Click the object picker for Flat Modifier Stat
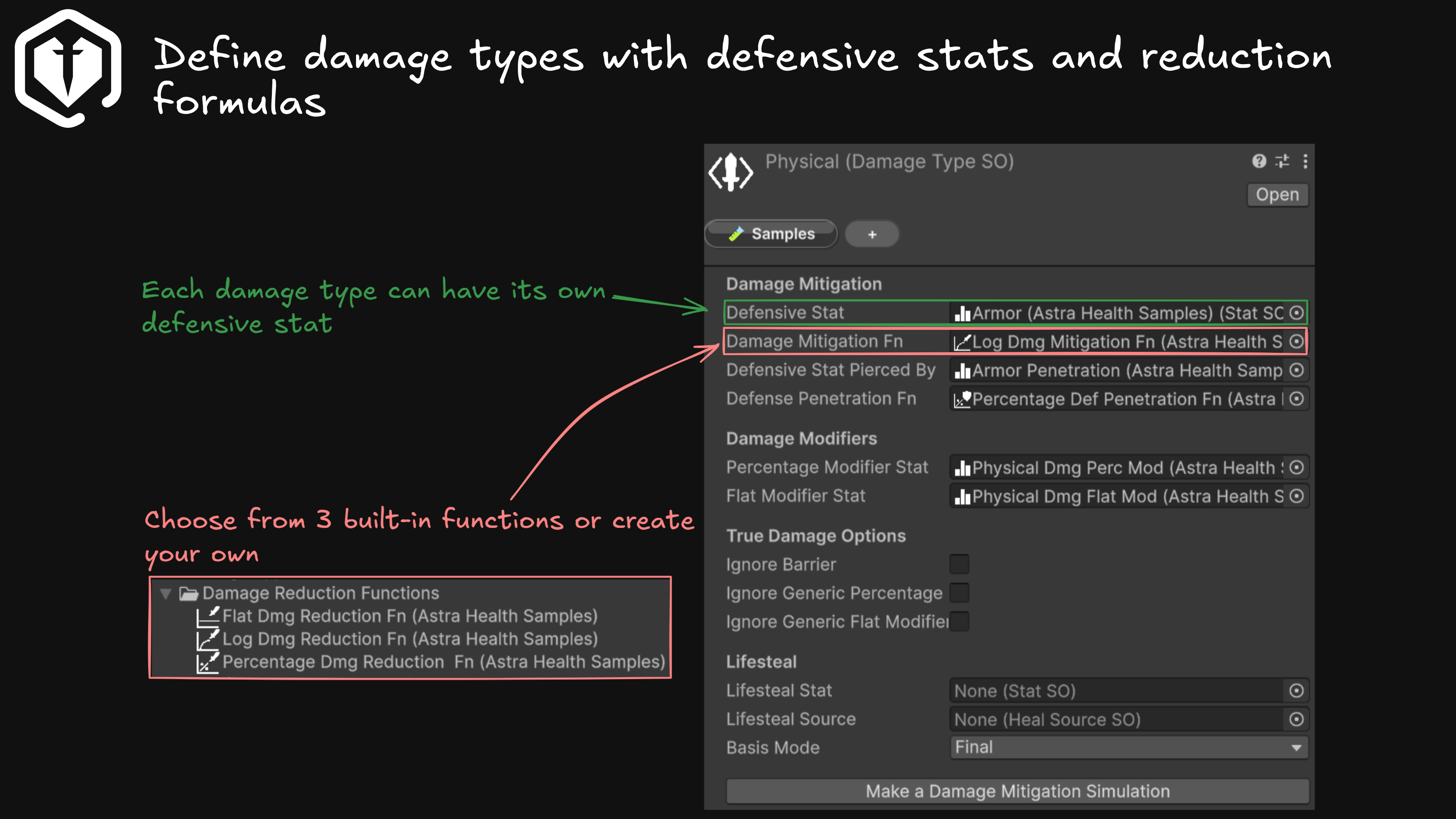Viewport: 1456px width, 819px height. pos(1297,496)
